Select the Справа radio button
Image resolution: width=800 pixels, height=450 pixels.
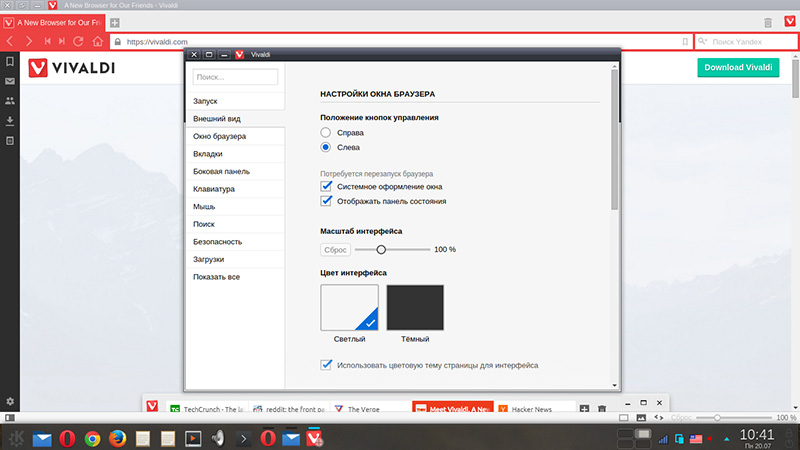pos(326,133)
